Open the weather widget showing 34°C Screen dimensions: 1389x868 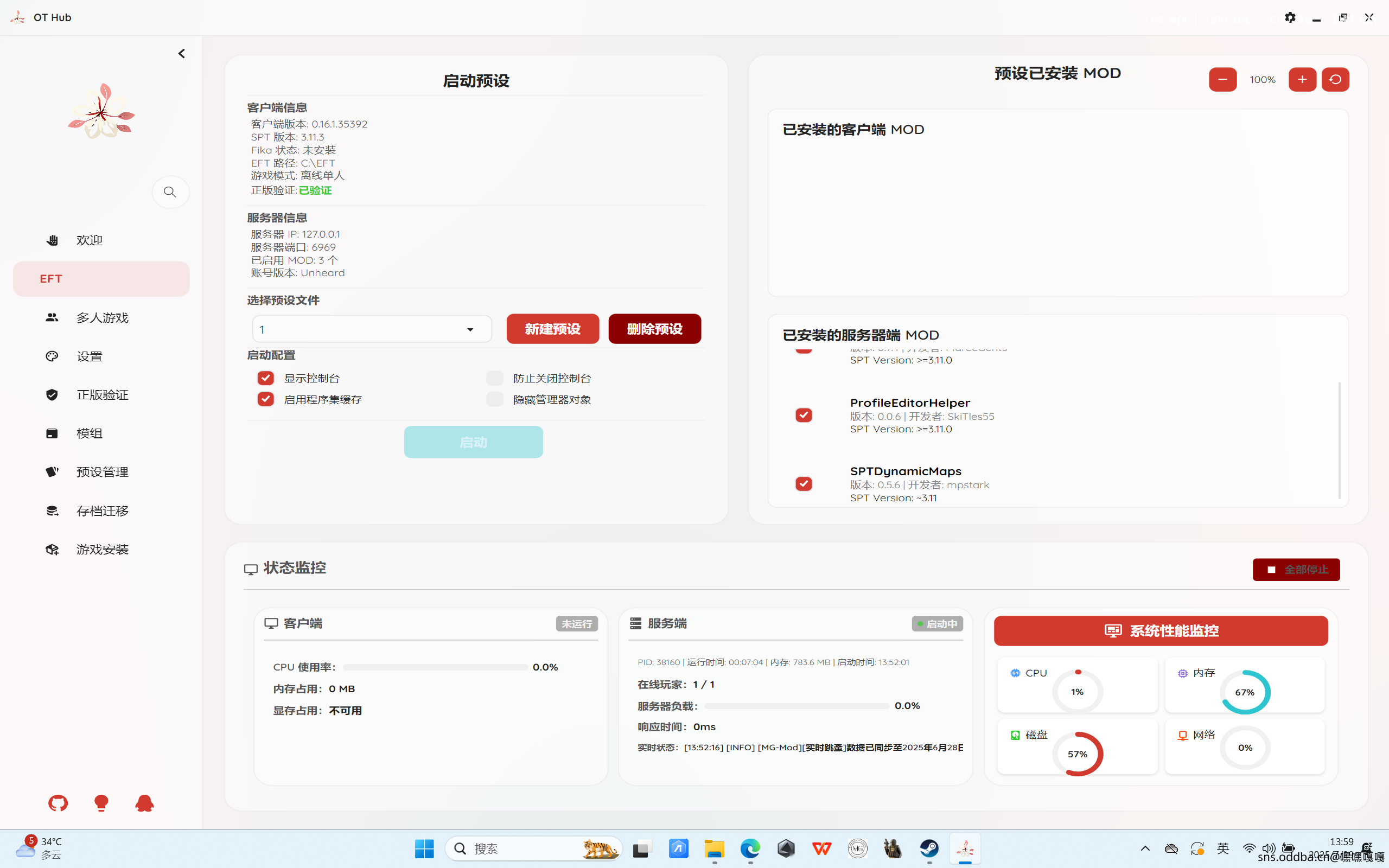pyautogui.click(x=39, y=848)
